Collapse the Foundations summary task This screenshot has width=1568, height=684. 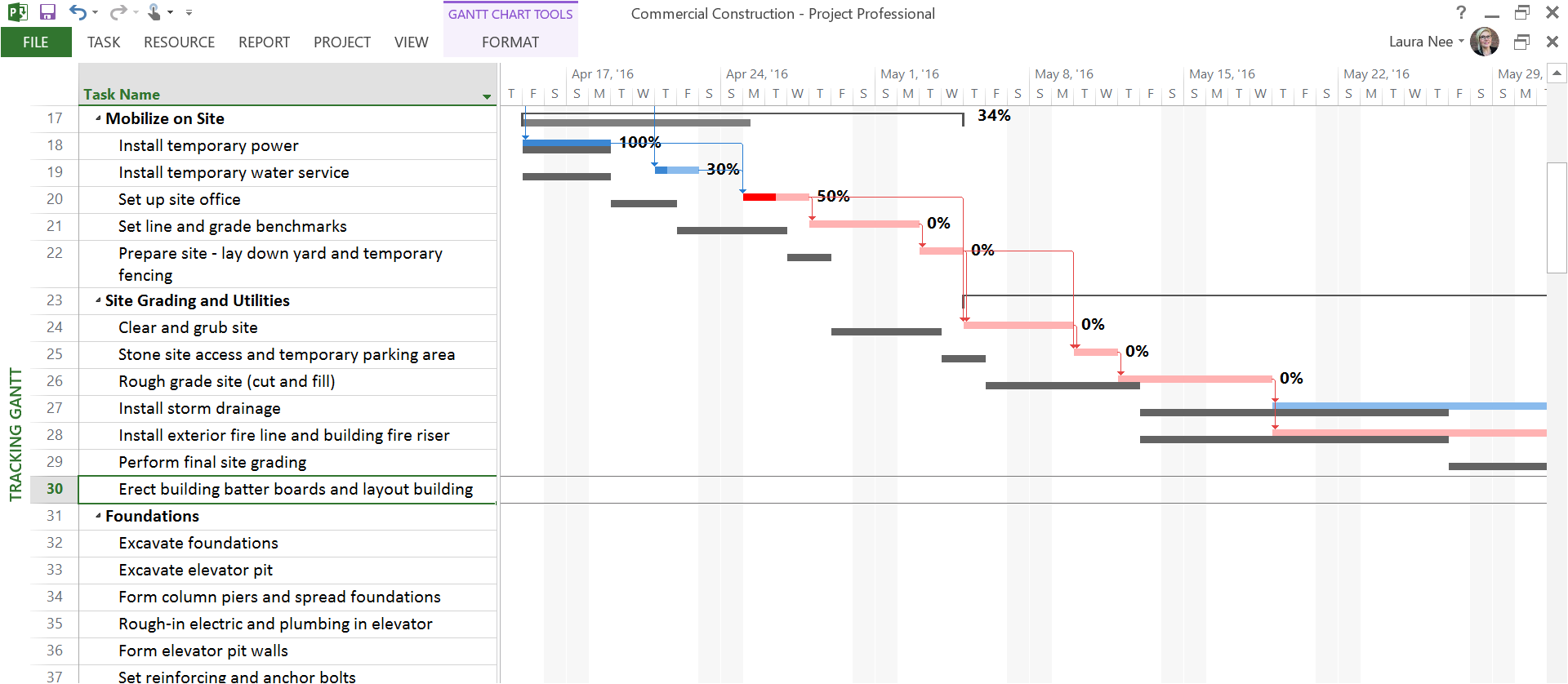click(x=98, y=516)
